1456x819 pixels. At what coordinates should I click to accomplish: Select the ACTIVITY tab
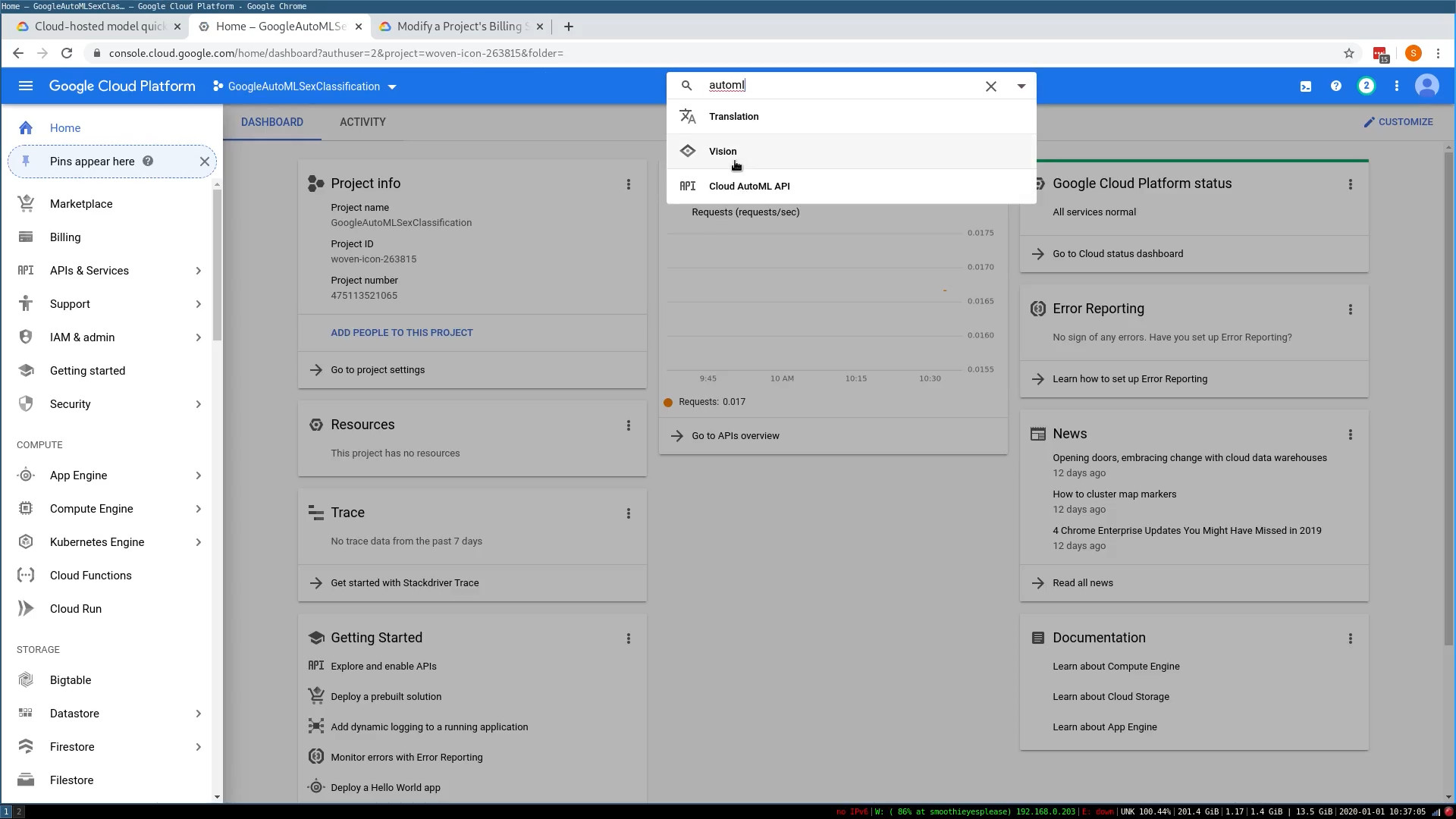click(363, 121)
